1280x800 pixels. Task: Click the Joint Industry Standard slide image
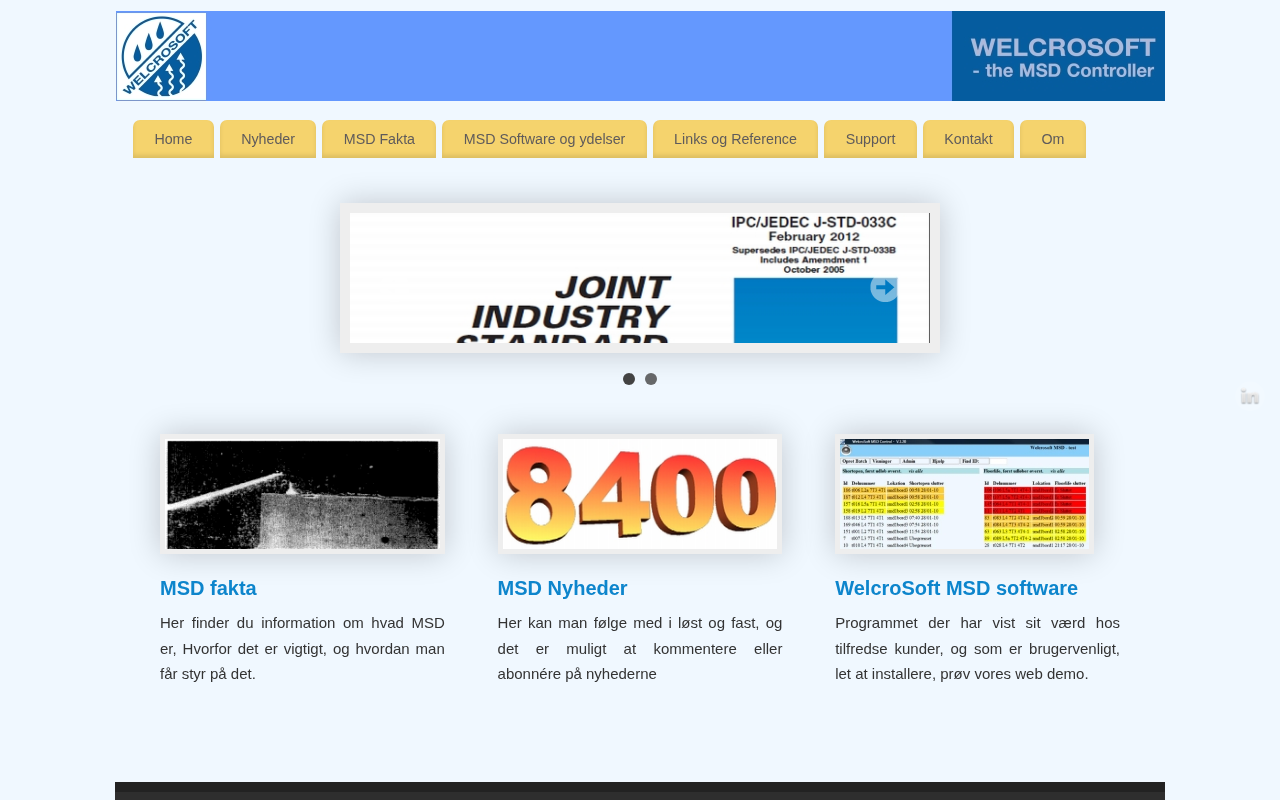point(640,278)
